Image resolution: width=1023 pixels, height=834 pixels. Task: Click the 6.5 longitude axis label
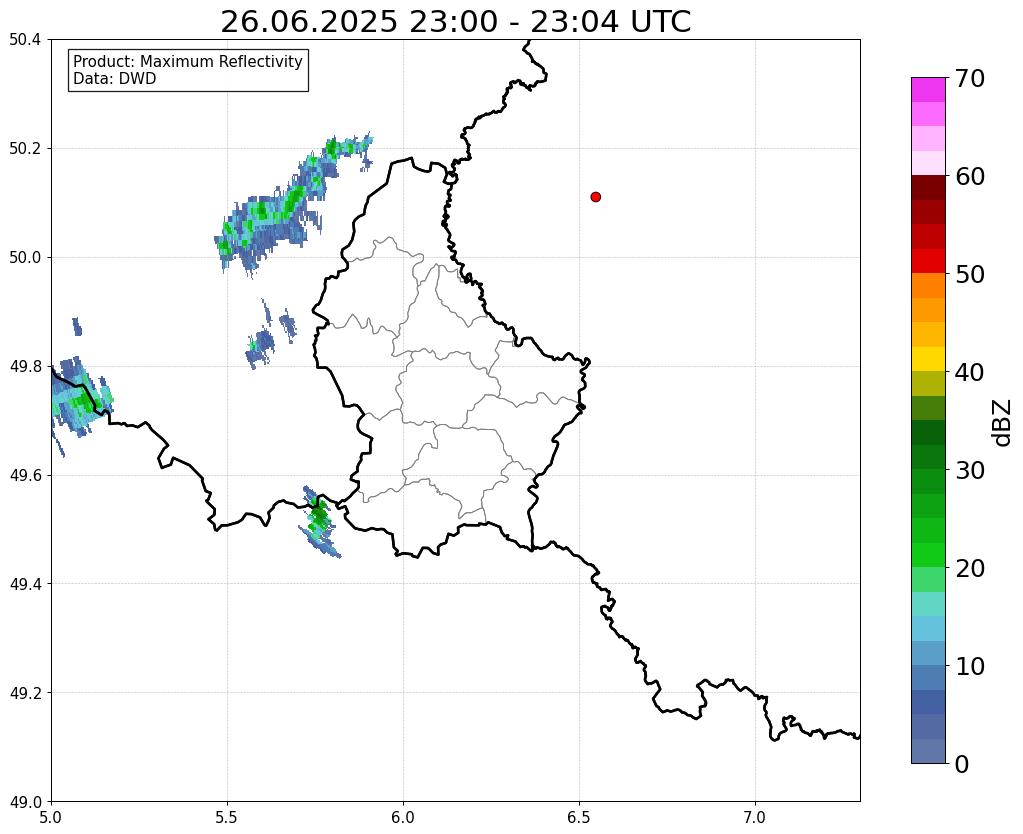coord(579,817)
